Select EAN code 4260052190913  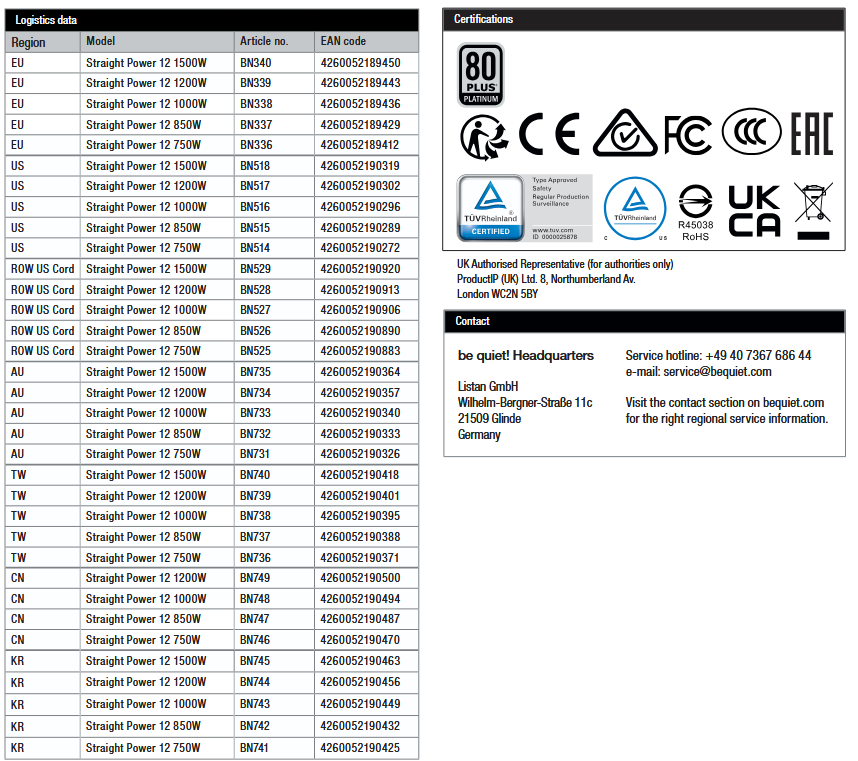click(360, 289)
